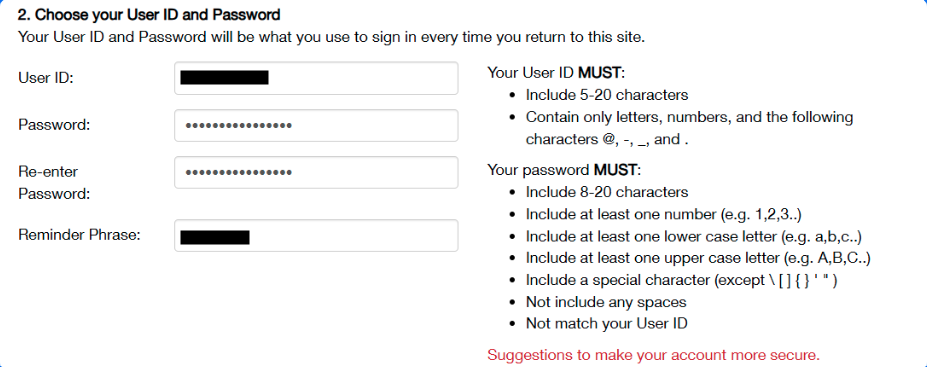The width and height of the screenshot is (927, 367).
Task: Click the upper case letter requirement
Action: point(698,258)
